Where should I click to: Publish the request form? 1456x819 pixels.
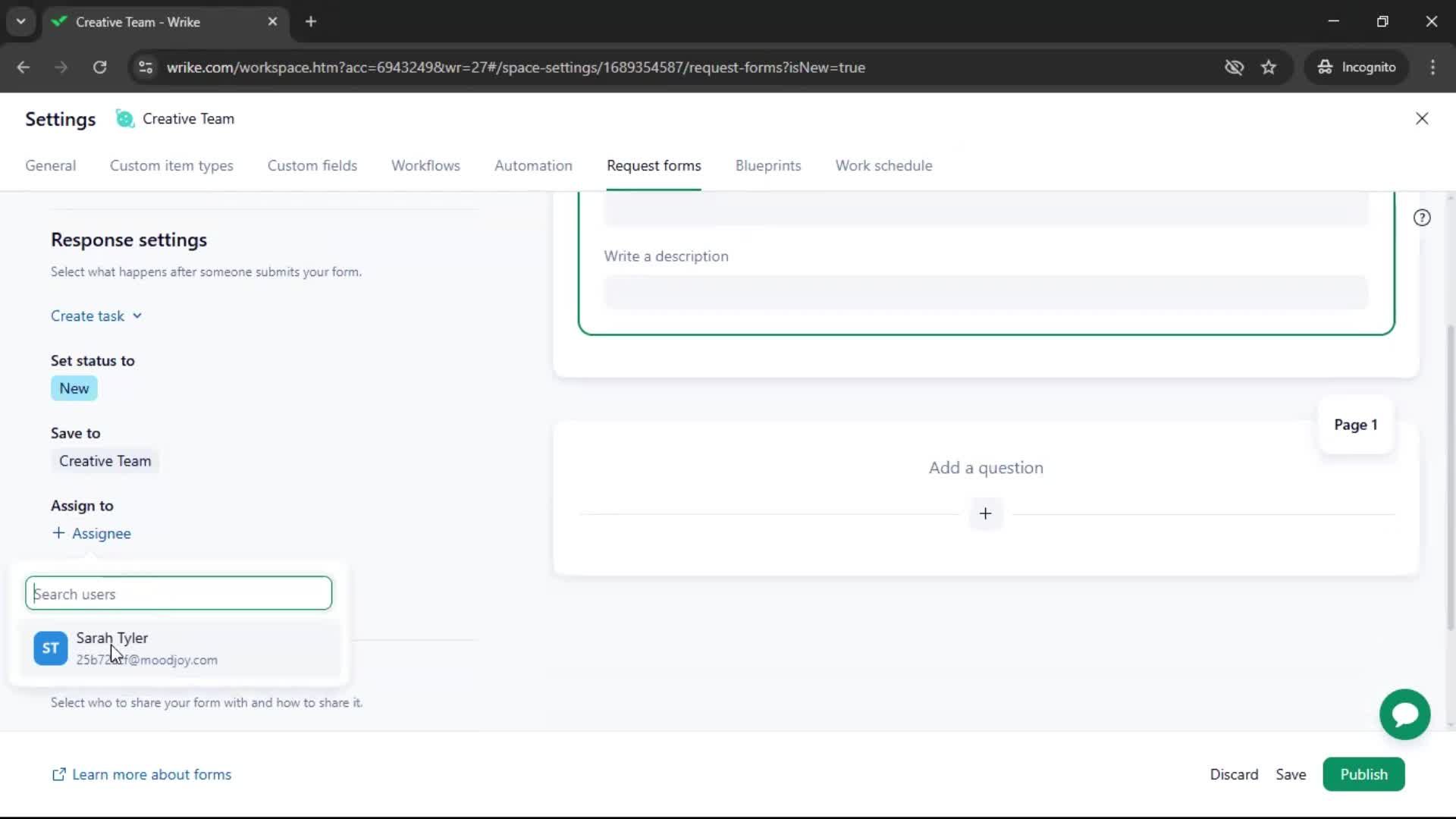(x=1363, y=774)
